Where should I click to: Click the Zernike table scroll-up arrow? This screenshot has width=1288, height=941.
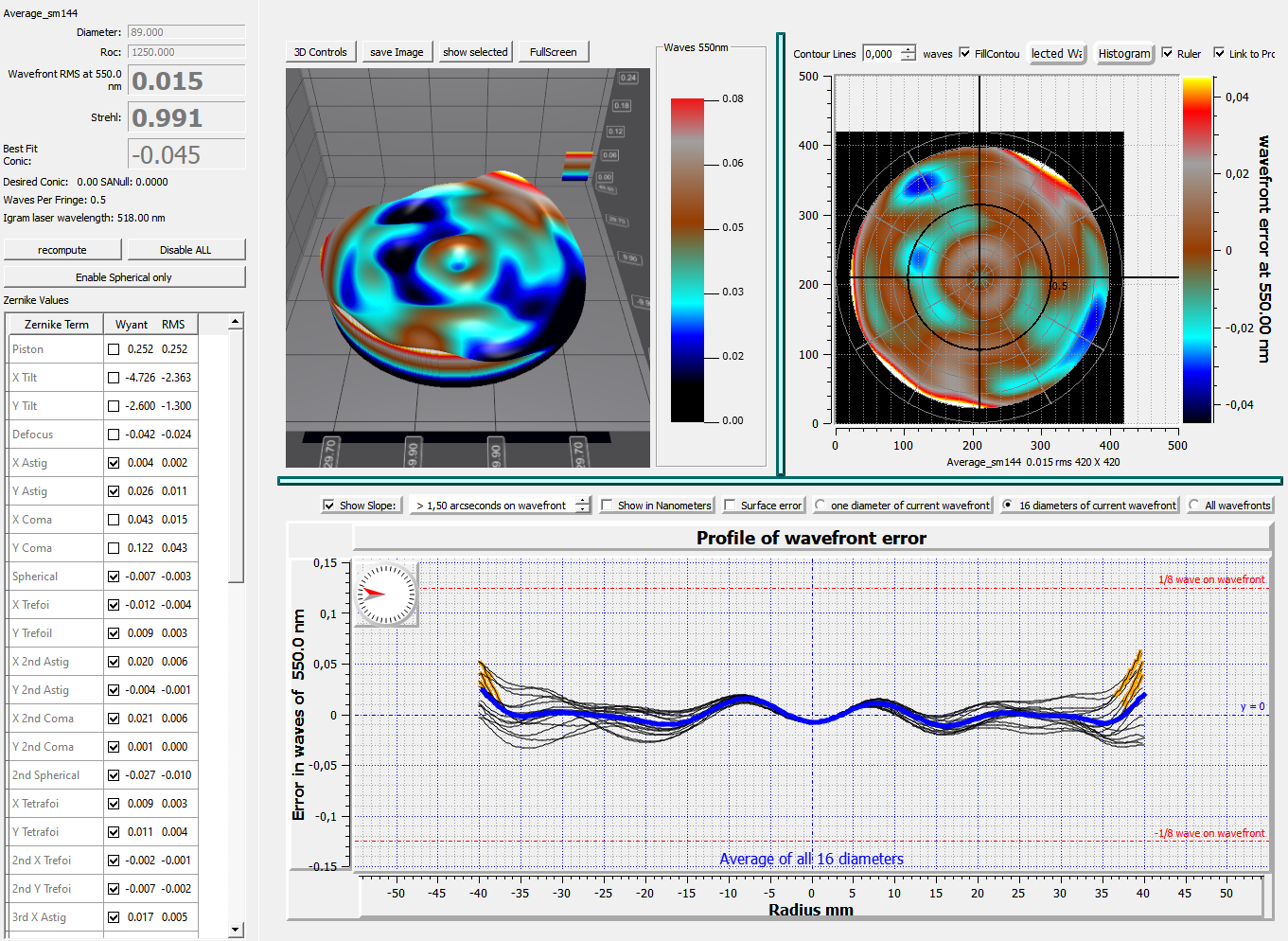tap(236, 322)
